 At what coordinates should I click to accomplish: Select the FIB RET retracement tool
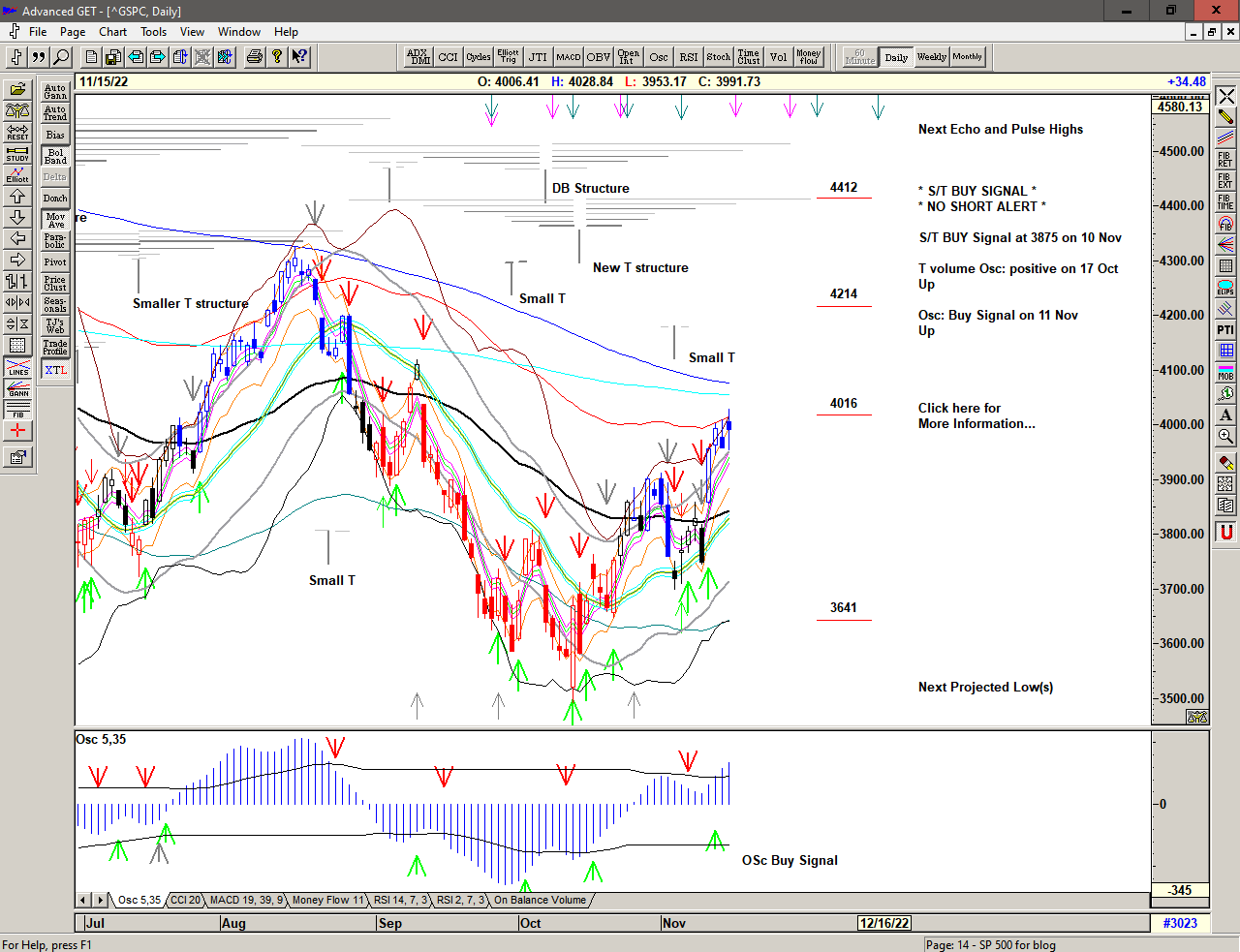click(1225, 160)
